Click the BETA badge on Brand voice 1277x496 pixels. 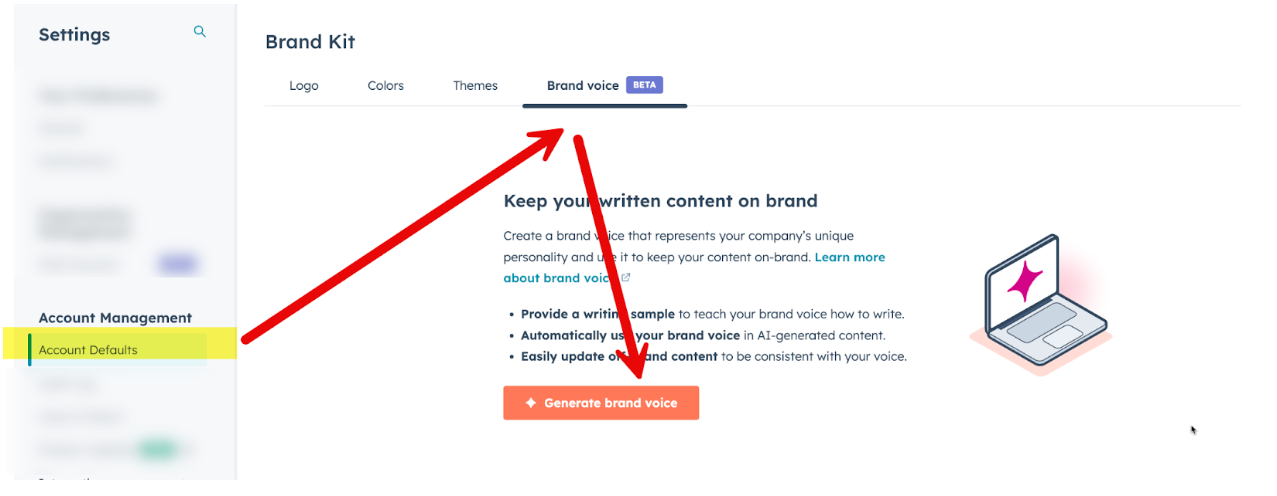[x=644, y=85]
